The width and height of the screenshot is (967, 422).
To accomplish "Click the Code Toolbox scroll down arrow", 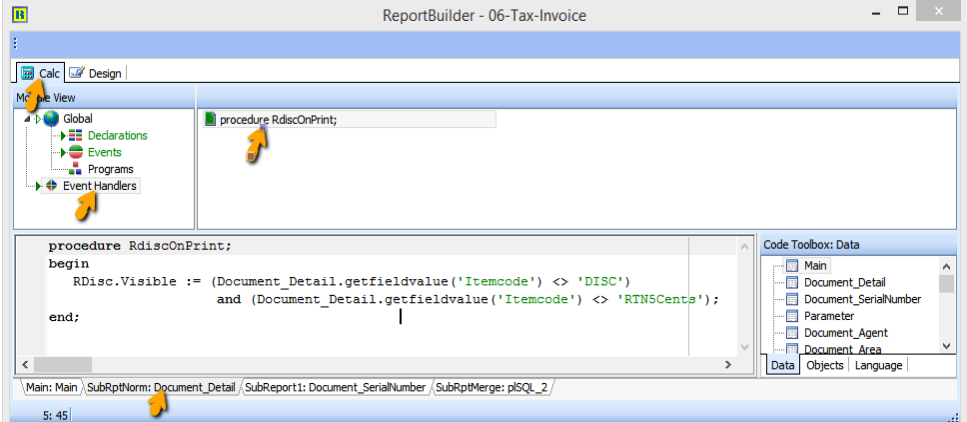I will (x=947, y=346).
